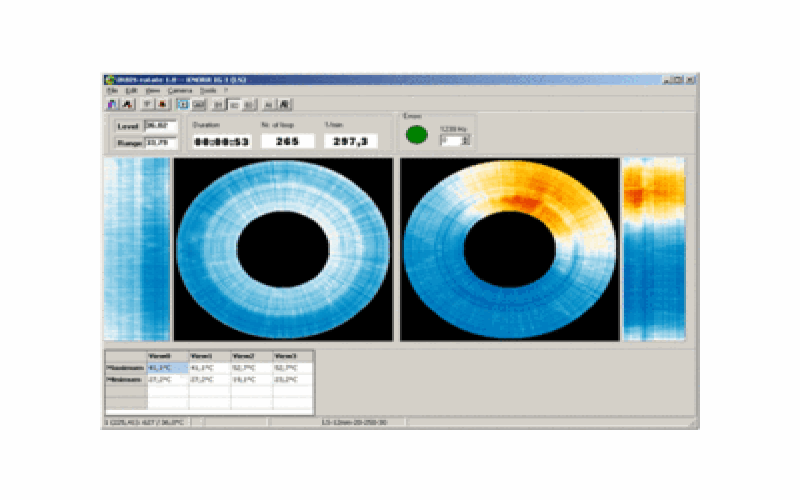
Task: Increase the Hz value with the up arrow
Action: (465, 137)
